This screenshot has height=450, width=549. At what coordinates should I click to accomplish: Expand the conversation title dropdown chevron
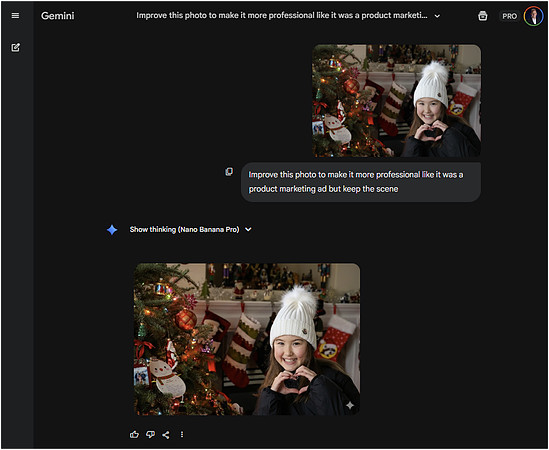click(x=437, y=16)
